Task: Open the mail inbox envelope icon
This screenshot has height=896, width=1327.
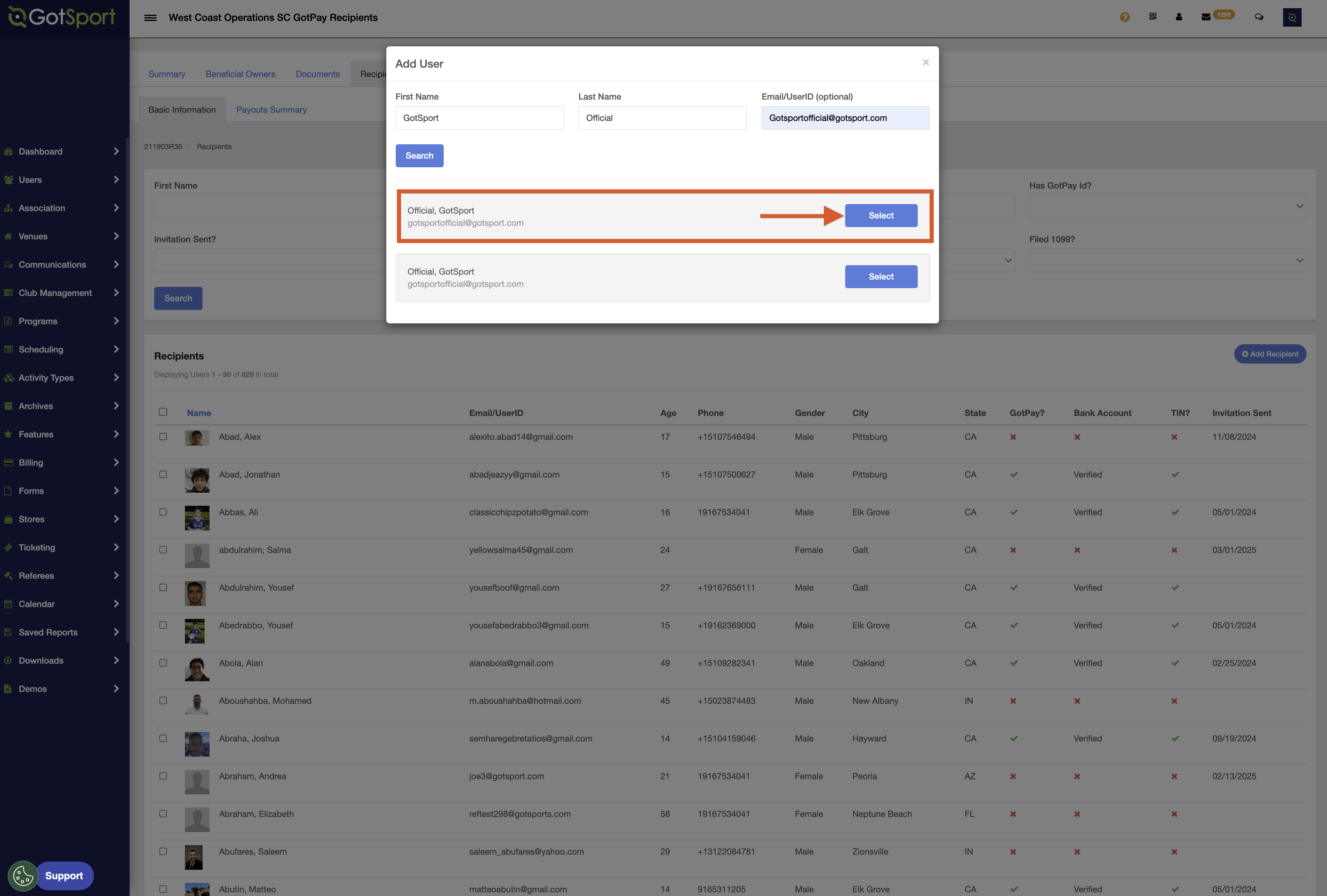Action: point(1206,17)
